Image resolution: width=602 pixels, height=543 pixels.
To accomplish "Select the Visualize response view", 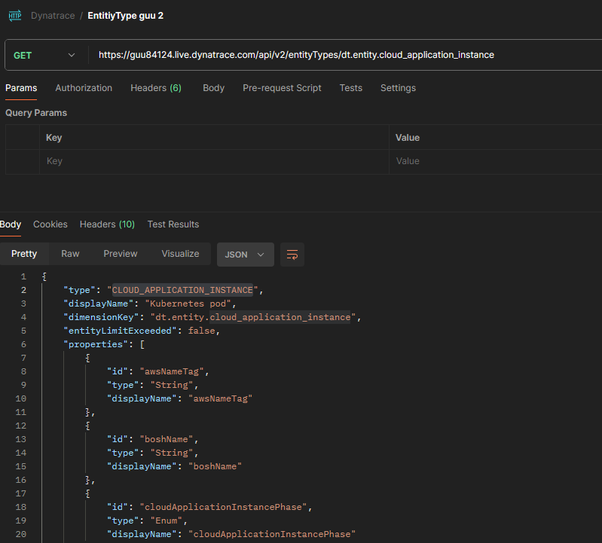I will click(180, 254).
